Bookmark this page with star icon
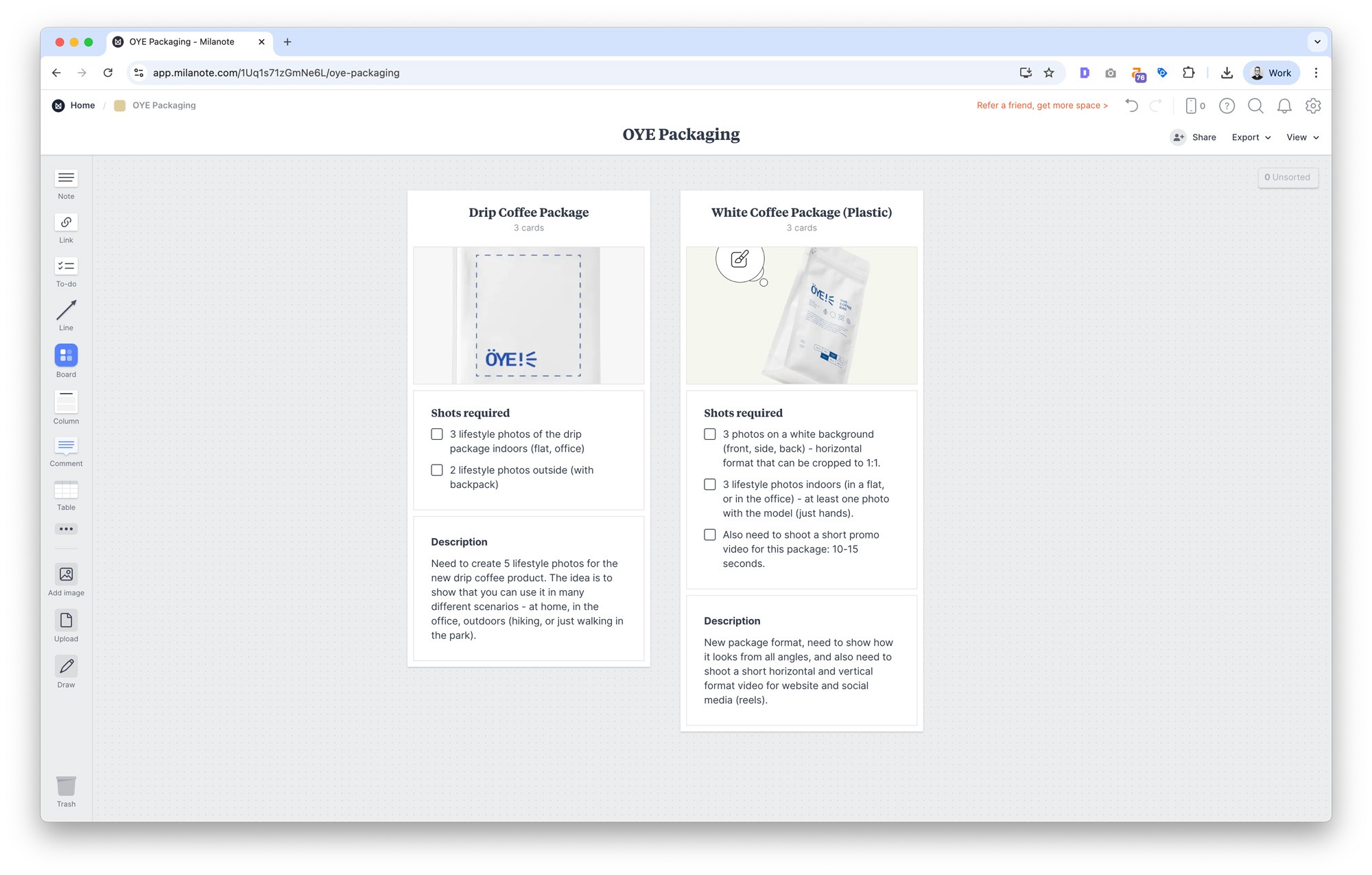The width and height of the screenshot is (1372, 875). [x=1049, y=73]
